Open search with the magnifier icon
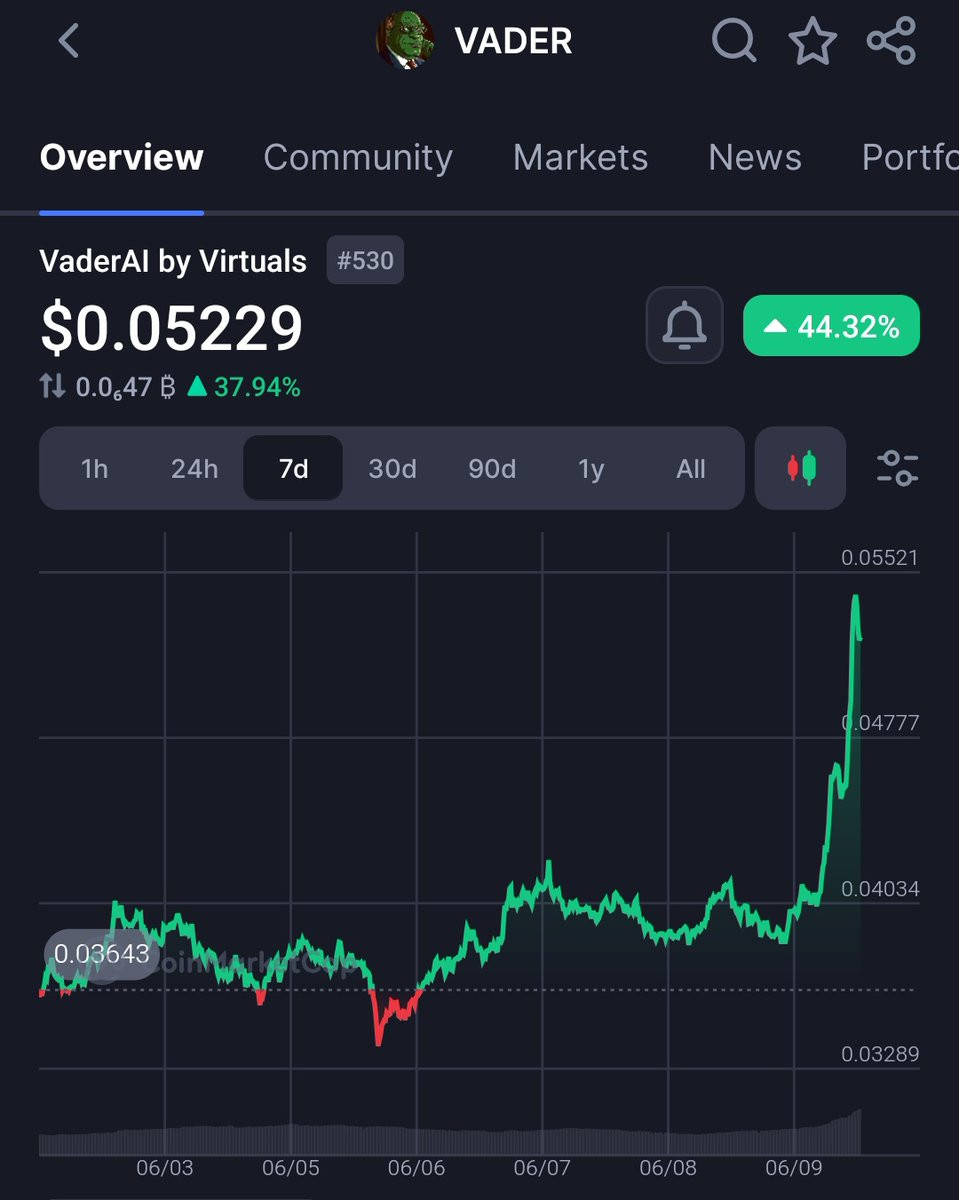 pyautogui.click(x=734, y=41)
